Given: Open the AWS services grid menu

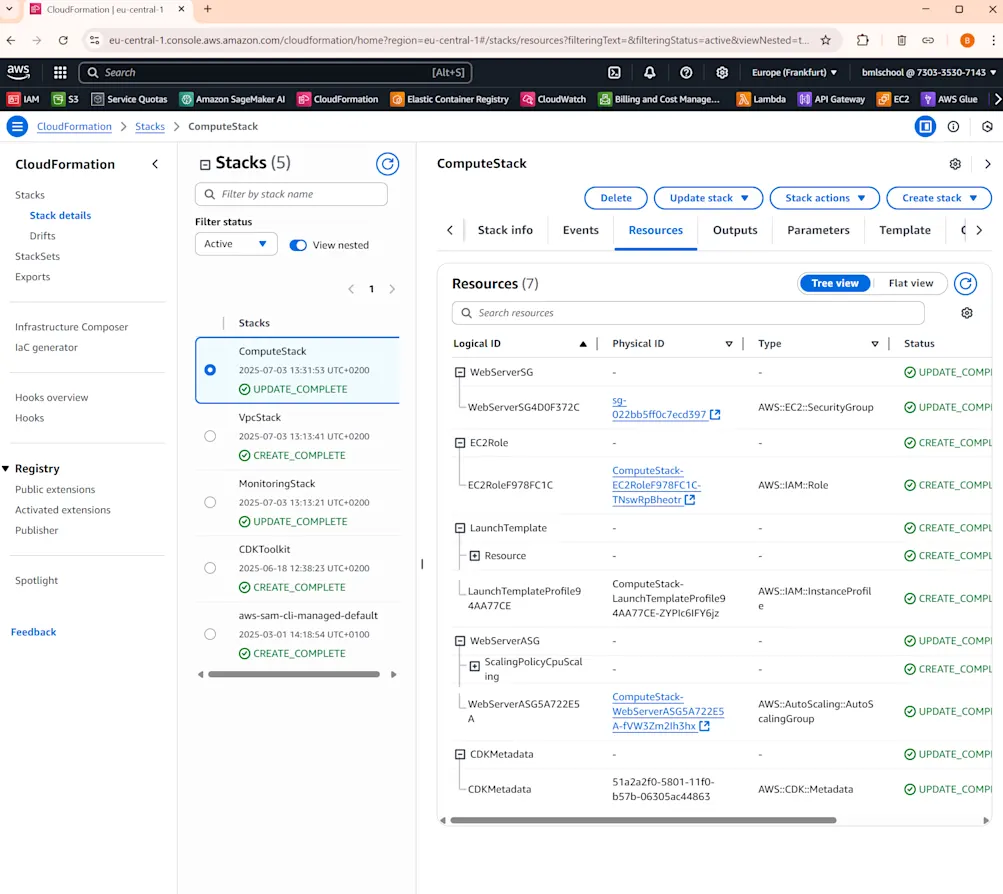Looking at the screenshot, I should point(58,72).
